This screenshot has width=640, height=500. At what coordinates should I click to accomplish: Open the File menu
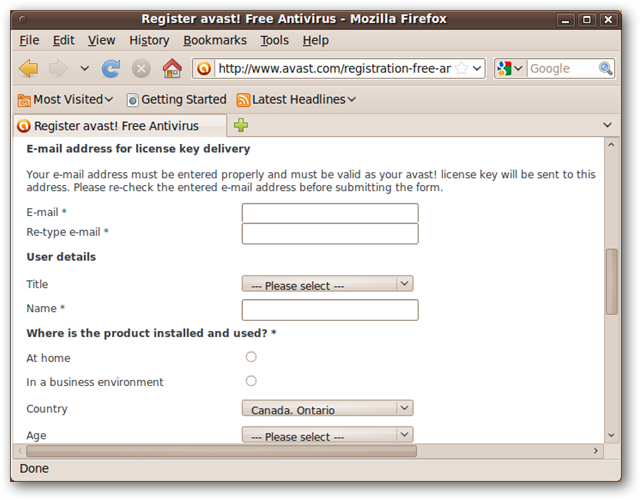click(29, 40)
